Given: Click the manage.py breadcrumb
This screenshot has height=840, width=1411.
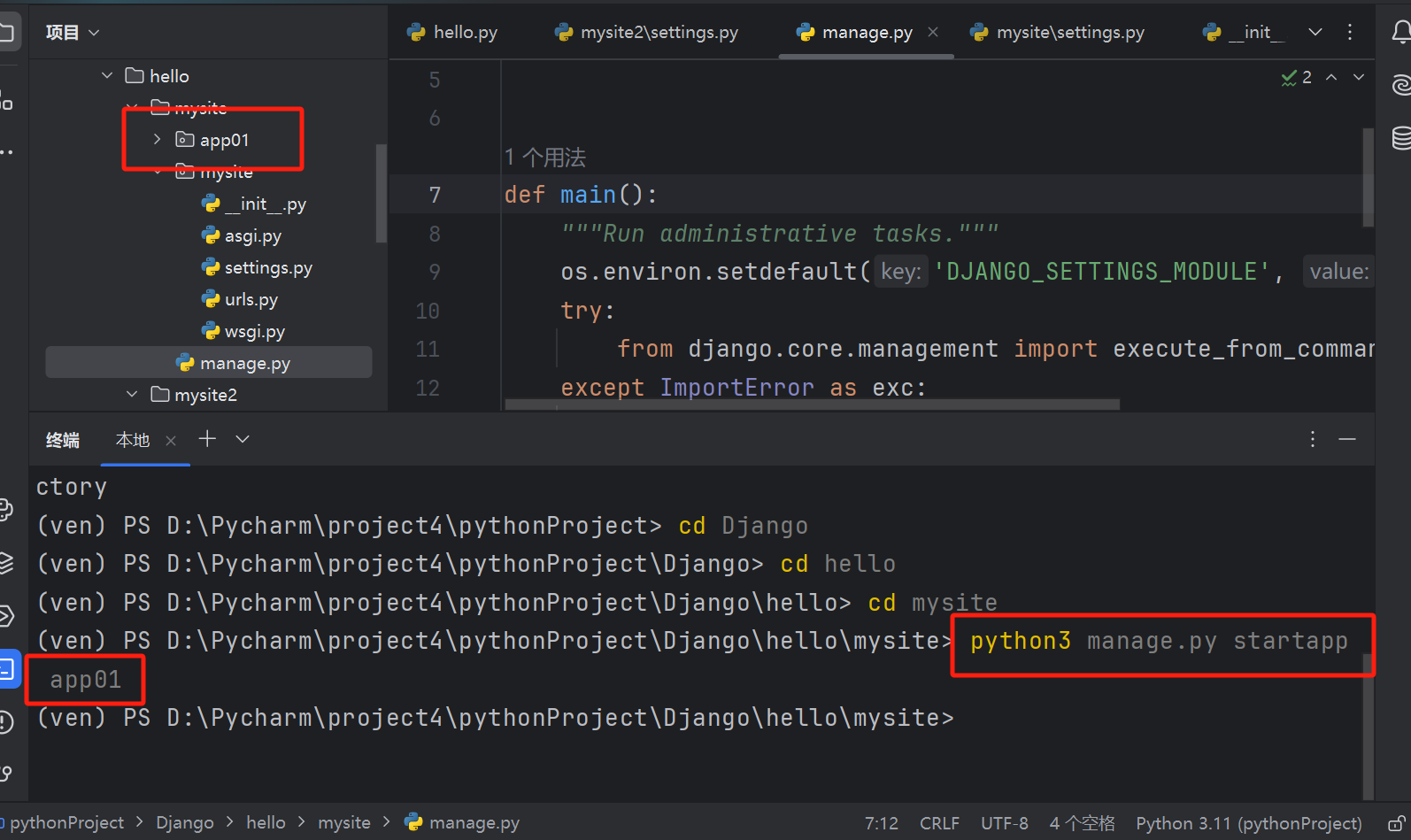Looking at the screenshot, I should 462,823.
